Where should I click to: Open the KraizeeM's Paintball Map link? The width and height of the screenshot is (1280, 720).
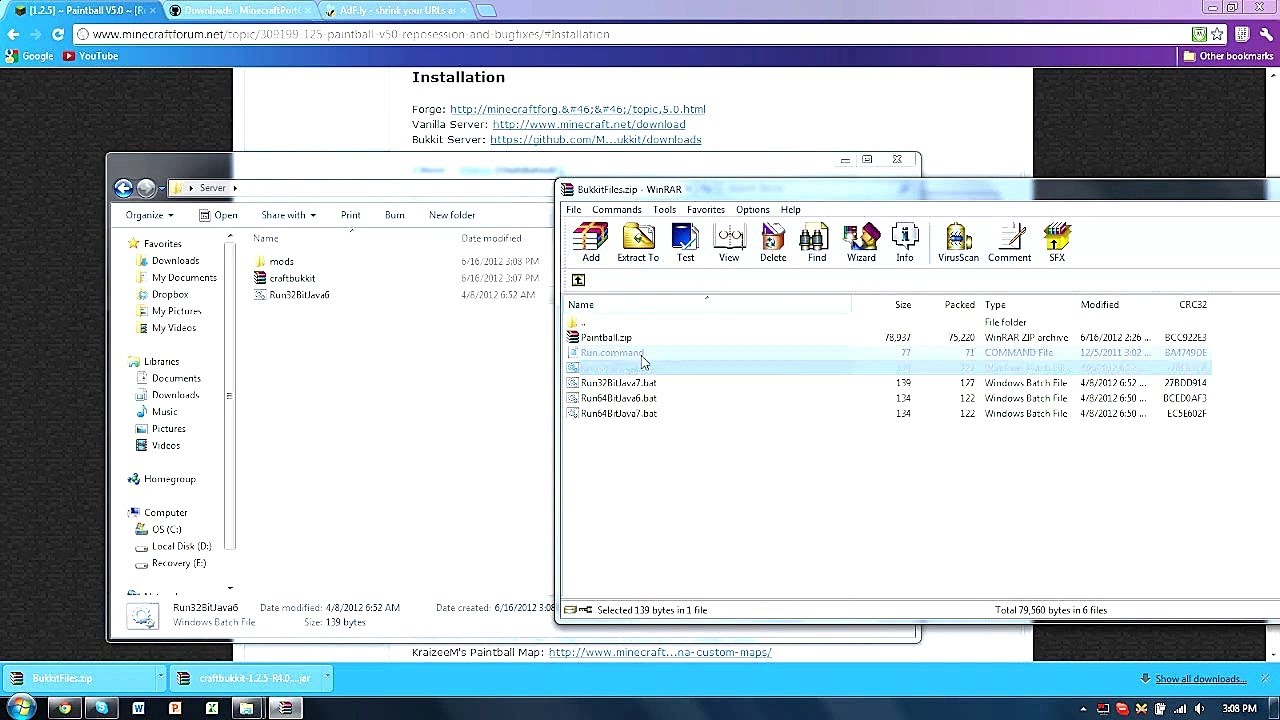[660, 652]
